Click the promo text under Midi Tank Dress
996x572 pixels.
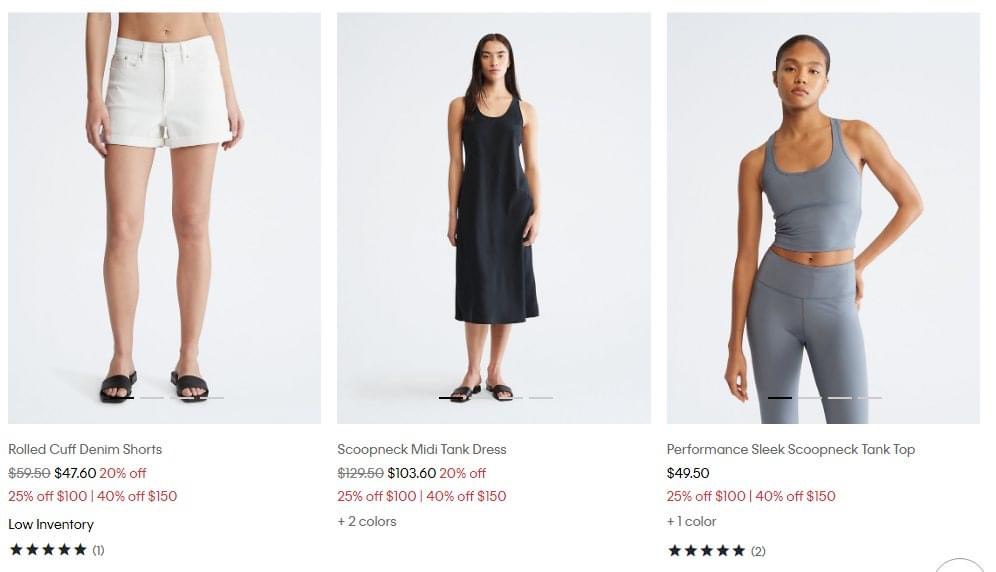421,496
